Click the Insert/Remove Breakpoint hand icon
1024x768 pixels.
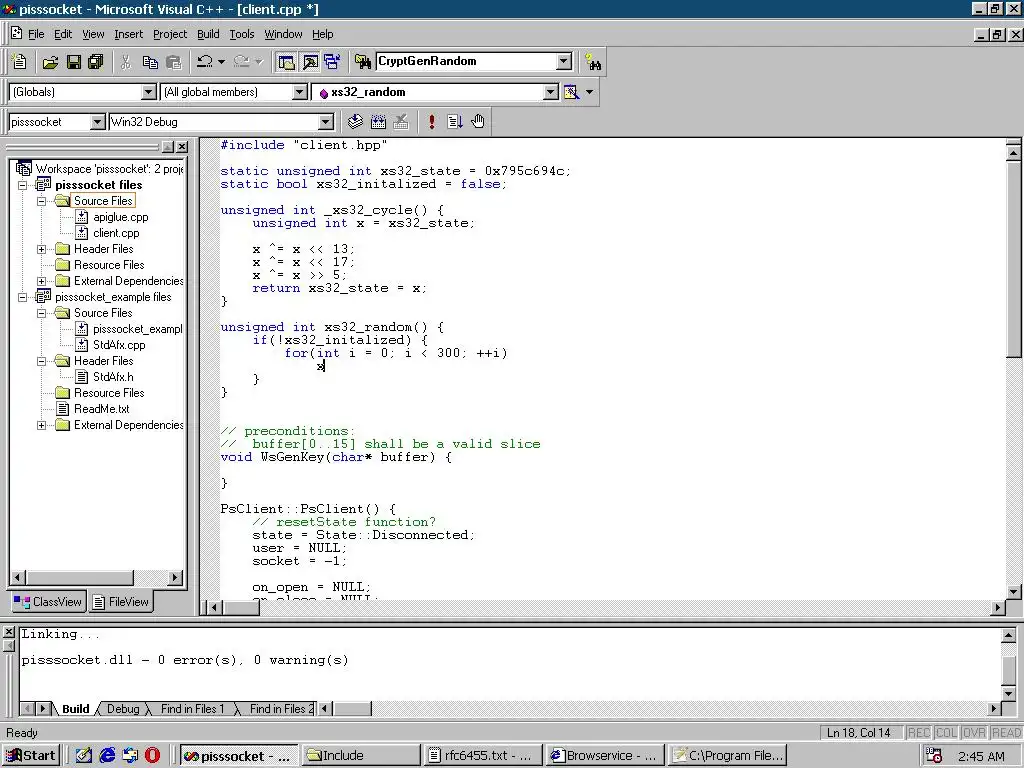tap(478, 121)
